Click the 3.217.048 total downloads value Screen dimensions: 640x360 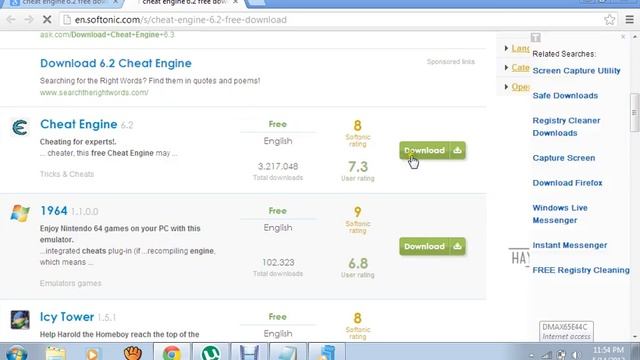tap(278, 166)
